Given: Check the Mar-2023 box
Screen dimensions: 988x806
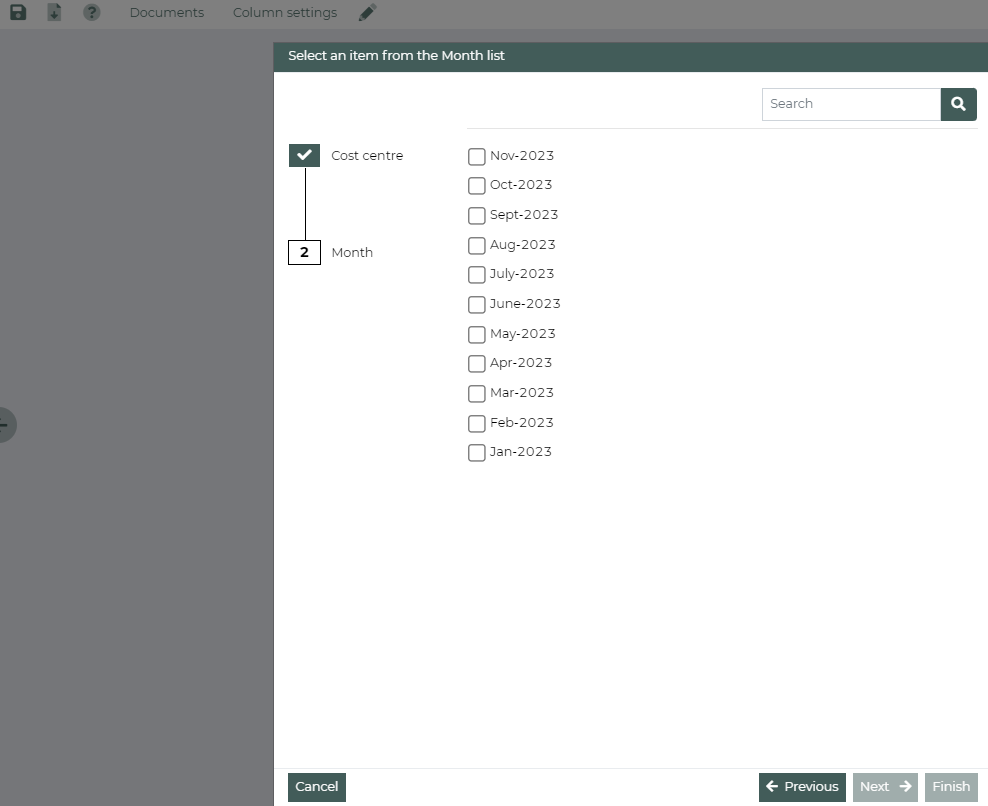Looking at the screenshot, I should click(x=476, y=393).
